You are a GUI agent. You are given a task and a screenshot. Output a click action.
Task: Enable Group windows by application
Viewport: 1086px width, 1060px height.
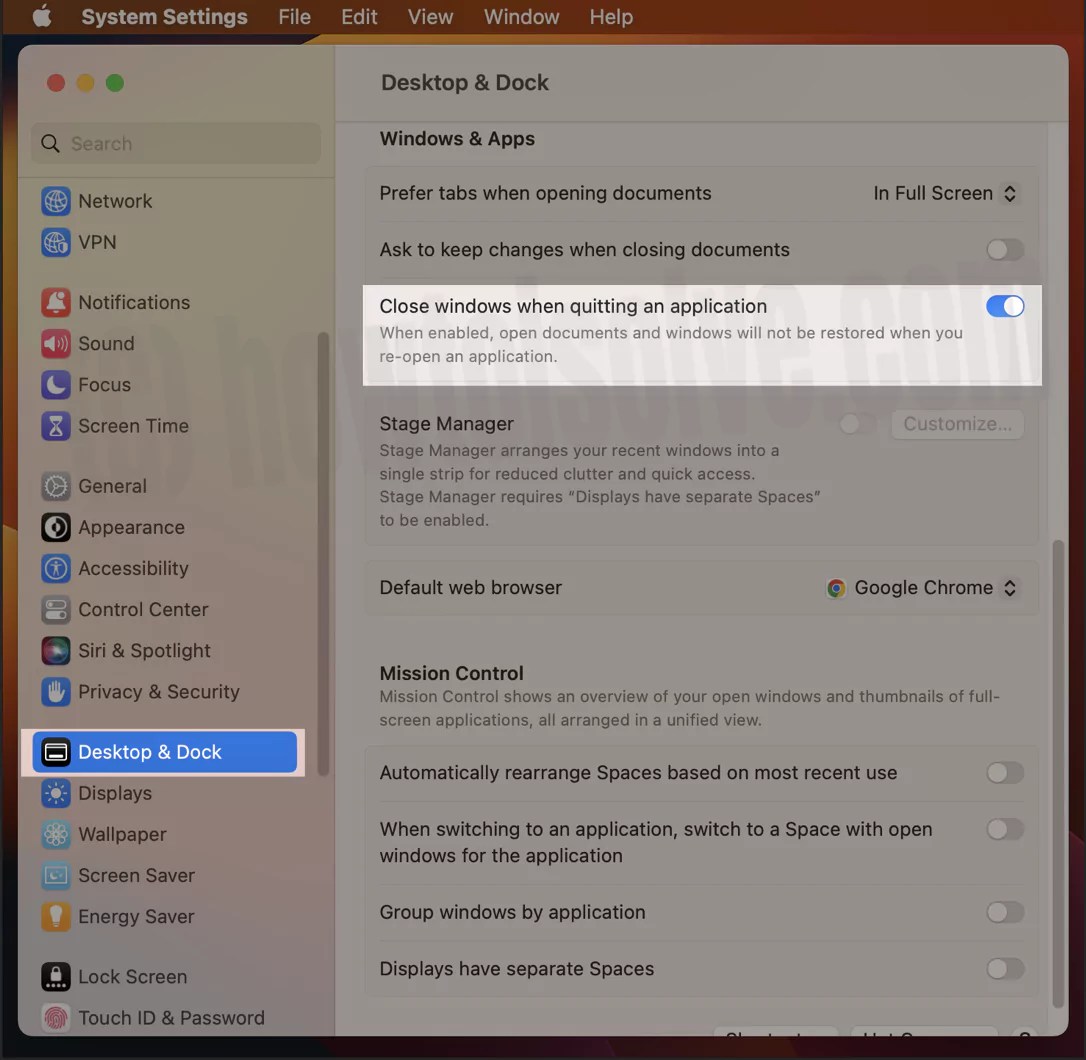tap(1005, 912)
